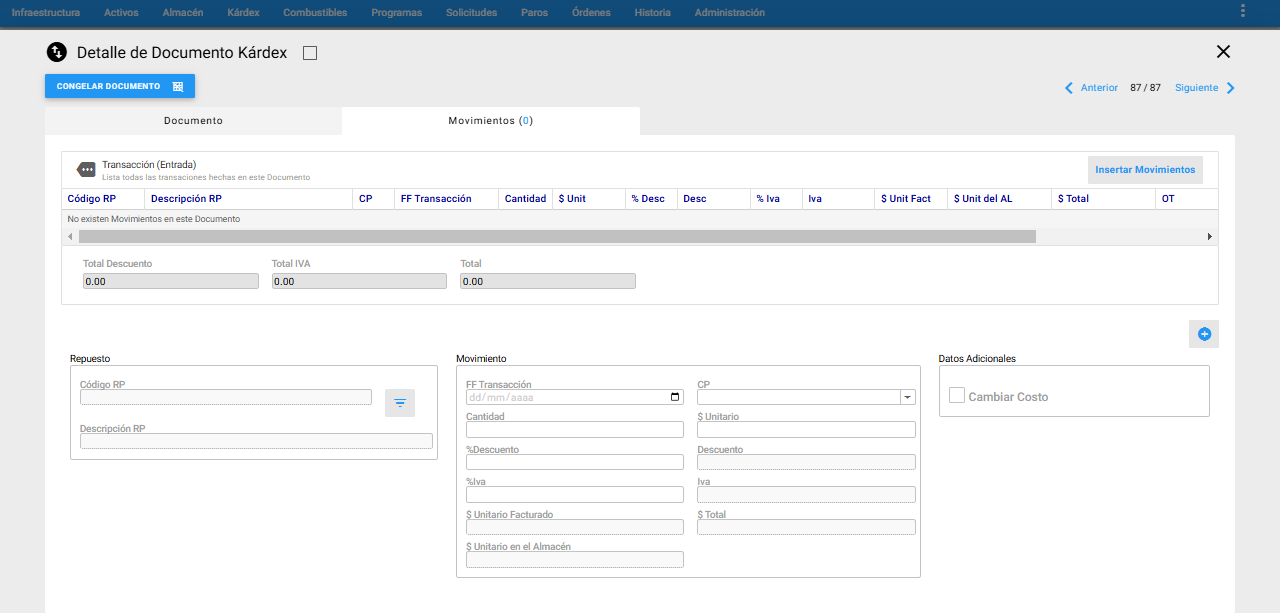Click the %Iva input field
This screenshot has height=613, width=1280.
point(575,495)
